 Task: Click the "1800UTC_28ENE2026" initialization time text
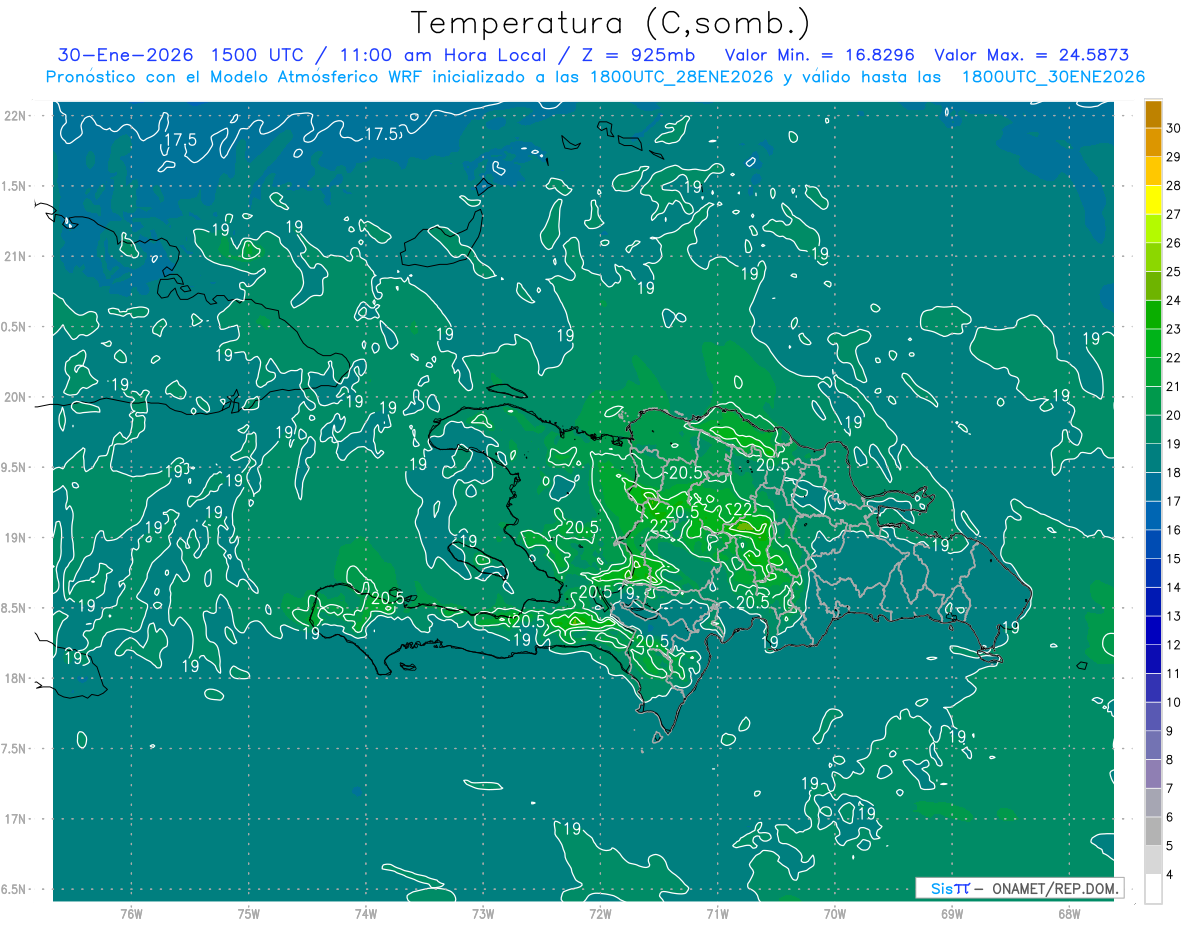(684, 77)
